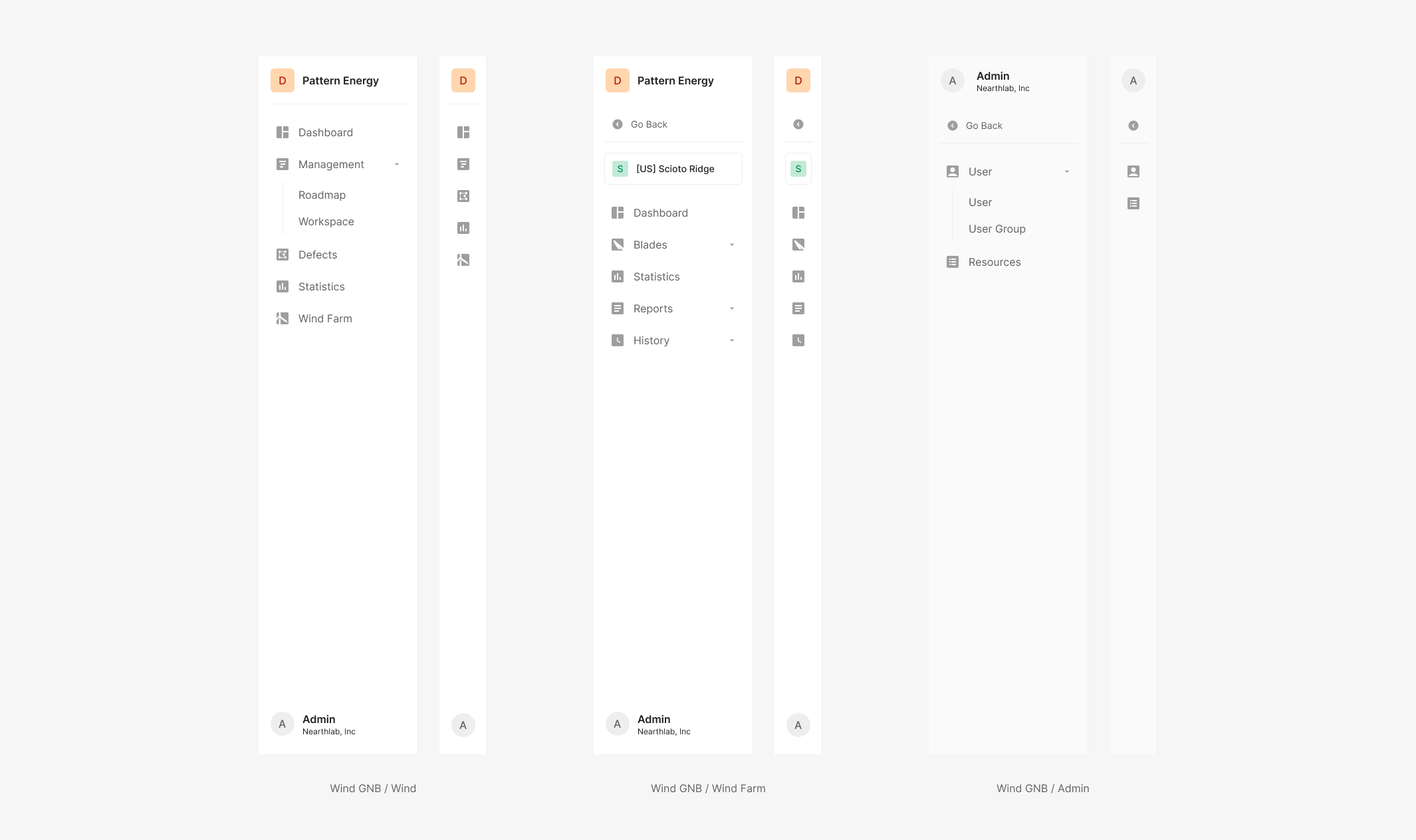Click the User icon in the collapsed Admin sidebar
This screenshot has width=1416, height=840.
pos(1133,171)
